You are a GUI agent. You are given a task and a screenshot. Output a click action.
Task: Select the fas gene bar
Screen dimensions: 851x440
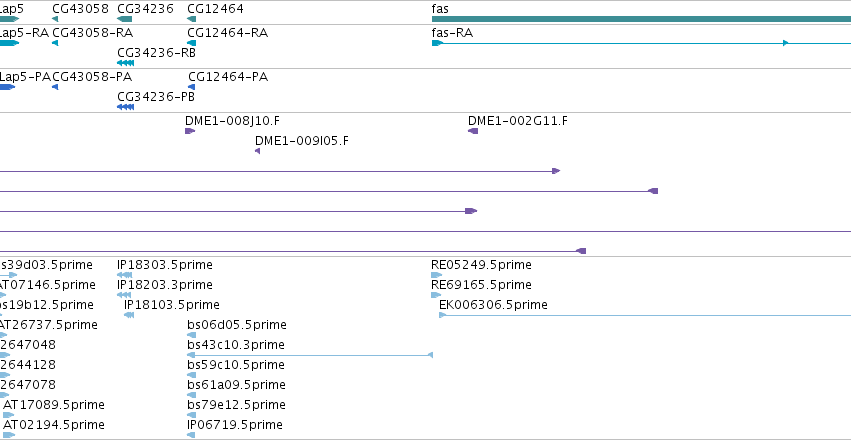tap(641, 19)
